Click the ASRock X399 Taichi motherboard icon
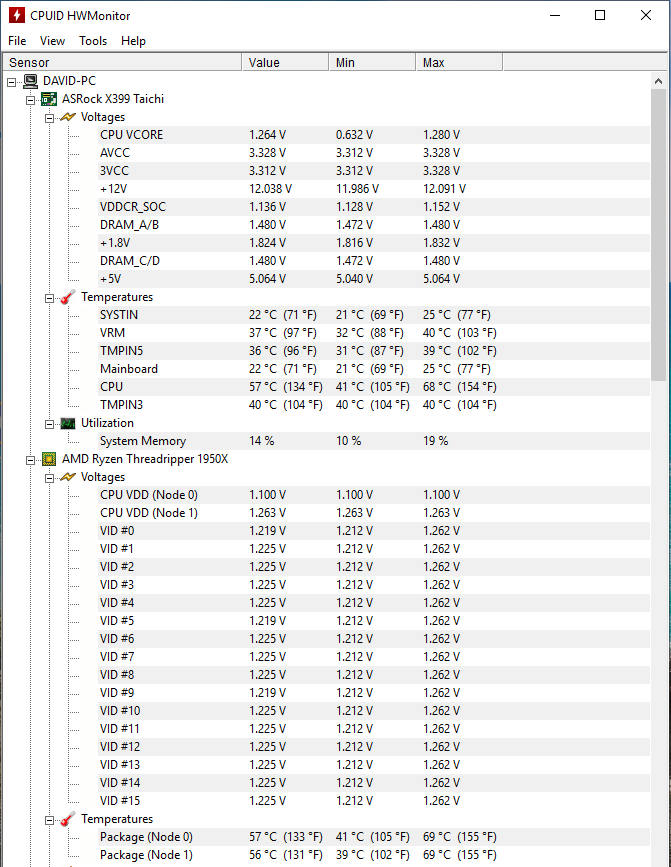671x867 pixels. [49, 100]
